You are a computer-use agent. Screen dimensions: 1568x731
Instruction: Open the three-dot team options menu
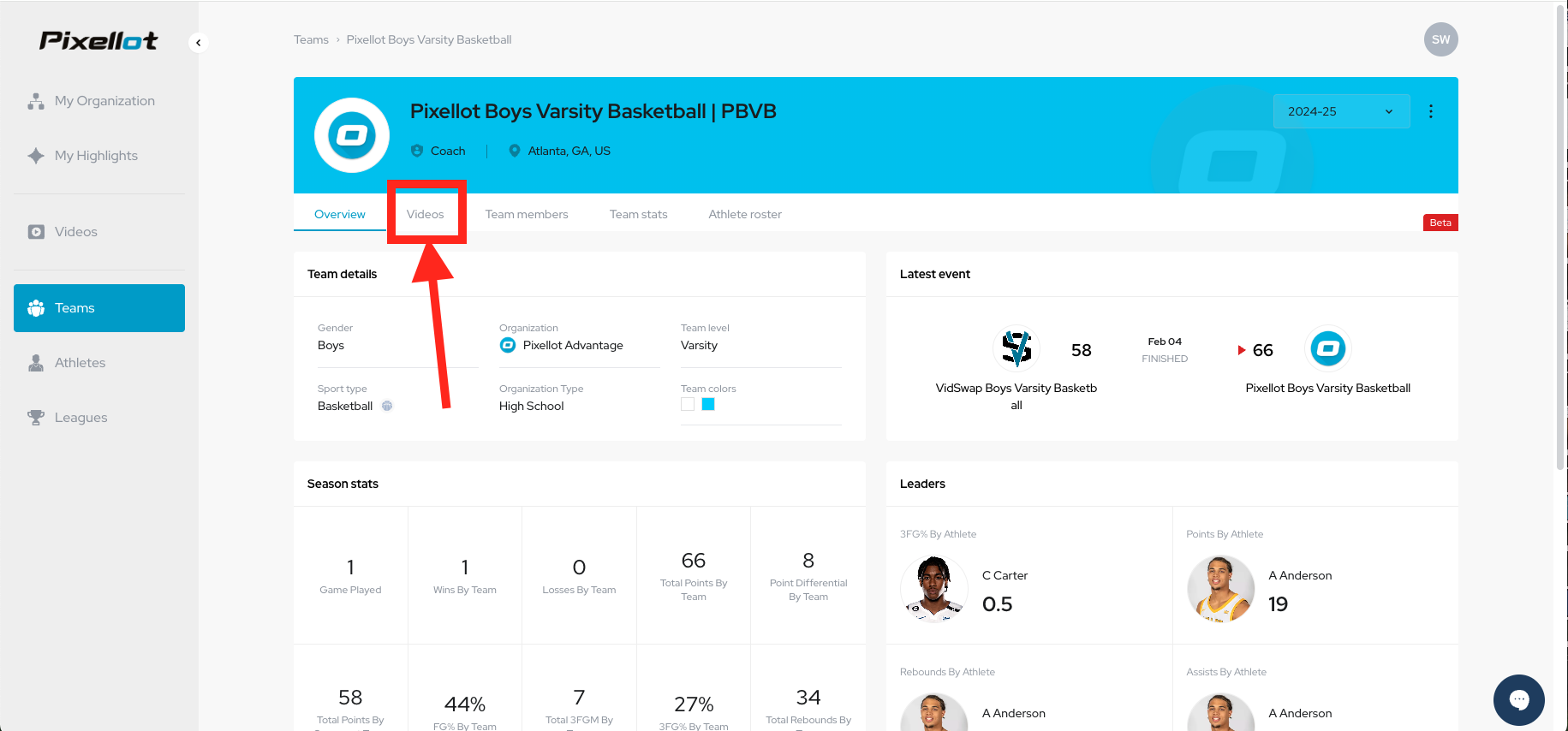[x=1431, y=111]
